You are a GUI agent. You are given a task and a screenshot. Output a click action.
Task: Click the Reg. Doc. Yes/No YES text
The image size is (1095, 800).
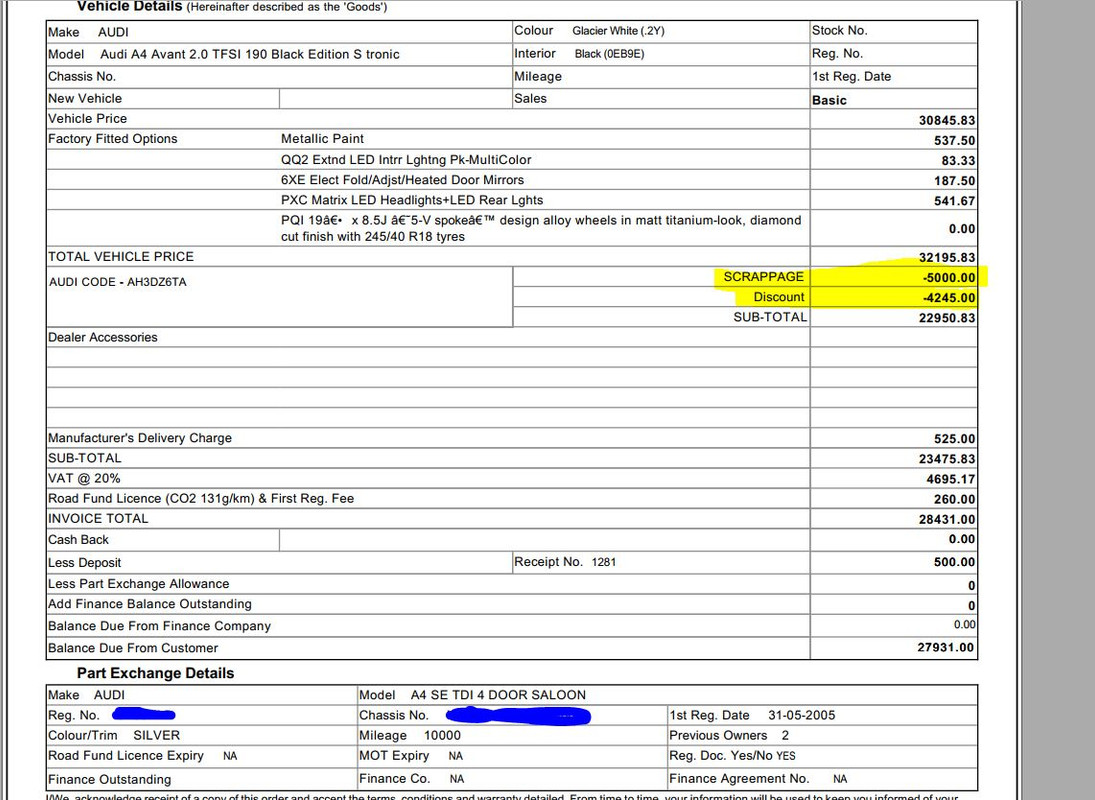pos(732,755)
